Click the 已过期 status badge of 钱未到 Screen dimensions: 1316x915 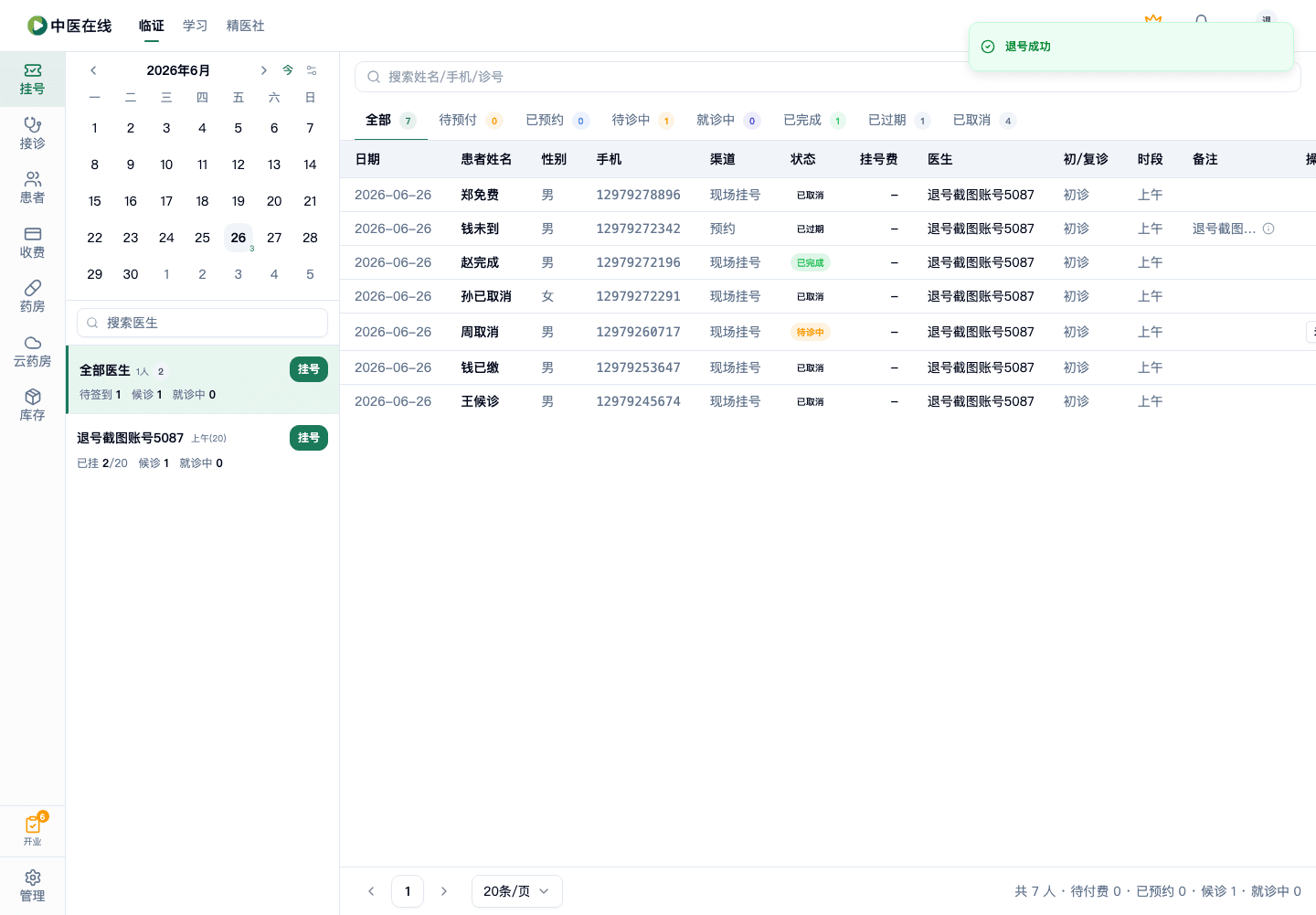811,229
